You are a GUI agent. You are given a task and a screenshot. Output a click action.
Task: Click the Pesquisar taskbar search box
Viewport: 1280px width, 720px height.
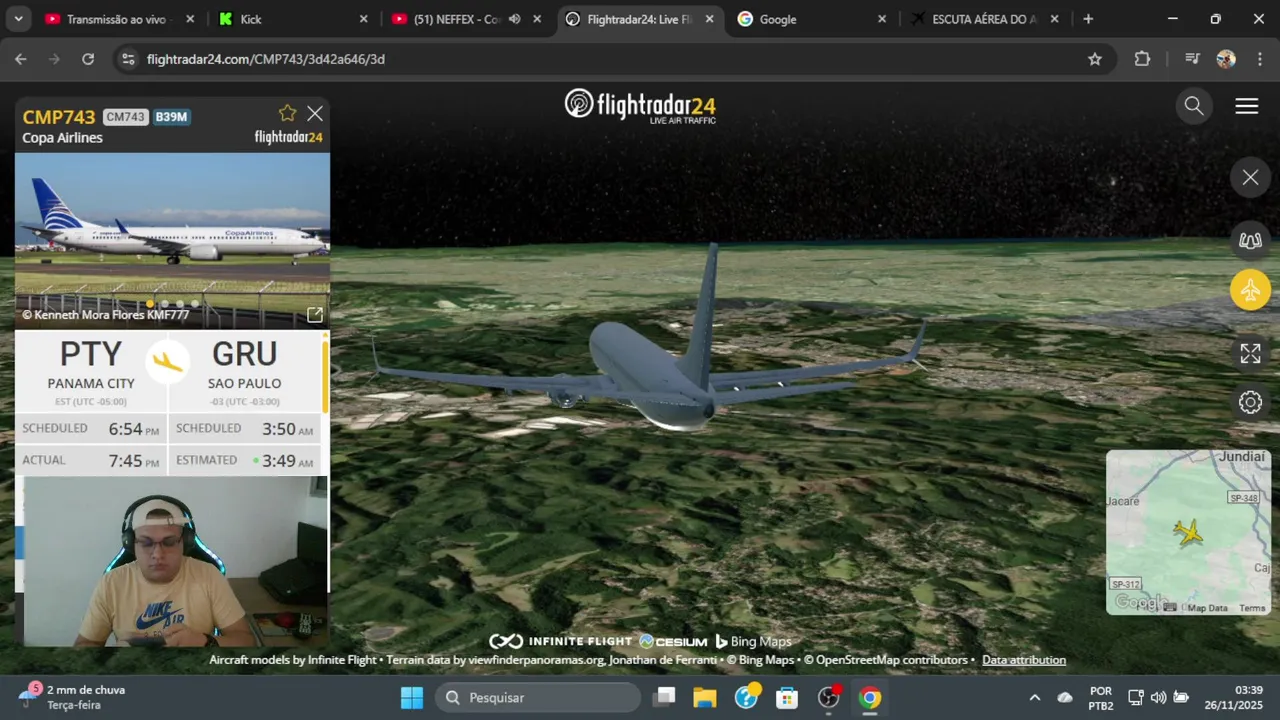(538, 697)
